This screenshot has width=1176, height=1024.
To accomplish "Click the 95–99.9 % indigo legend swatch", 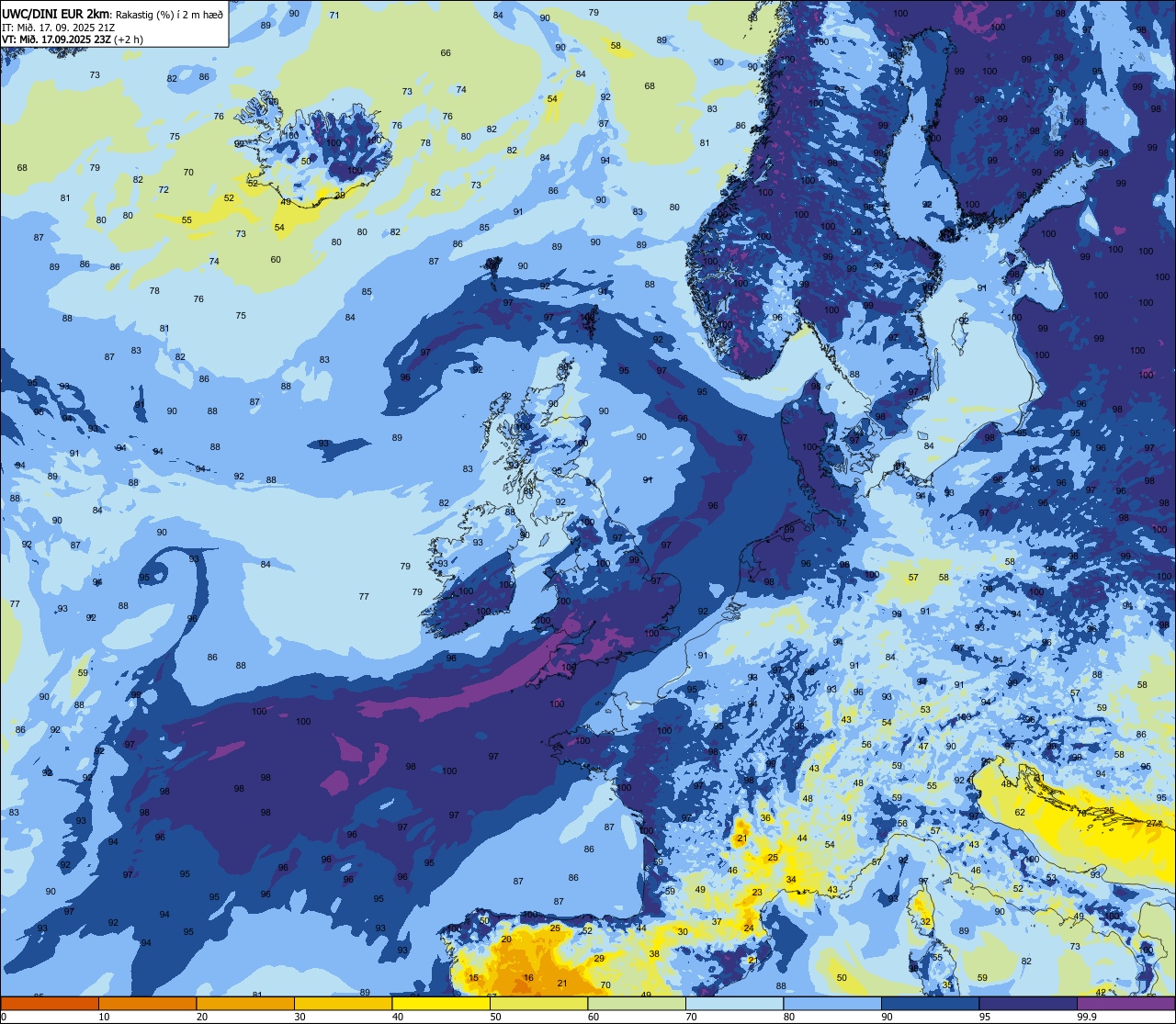I will click(1028, 1003).
